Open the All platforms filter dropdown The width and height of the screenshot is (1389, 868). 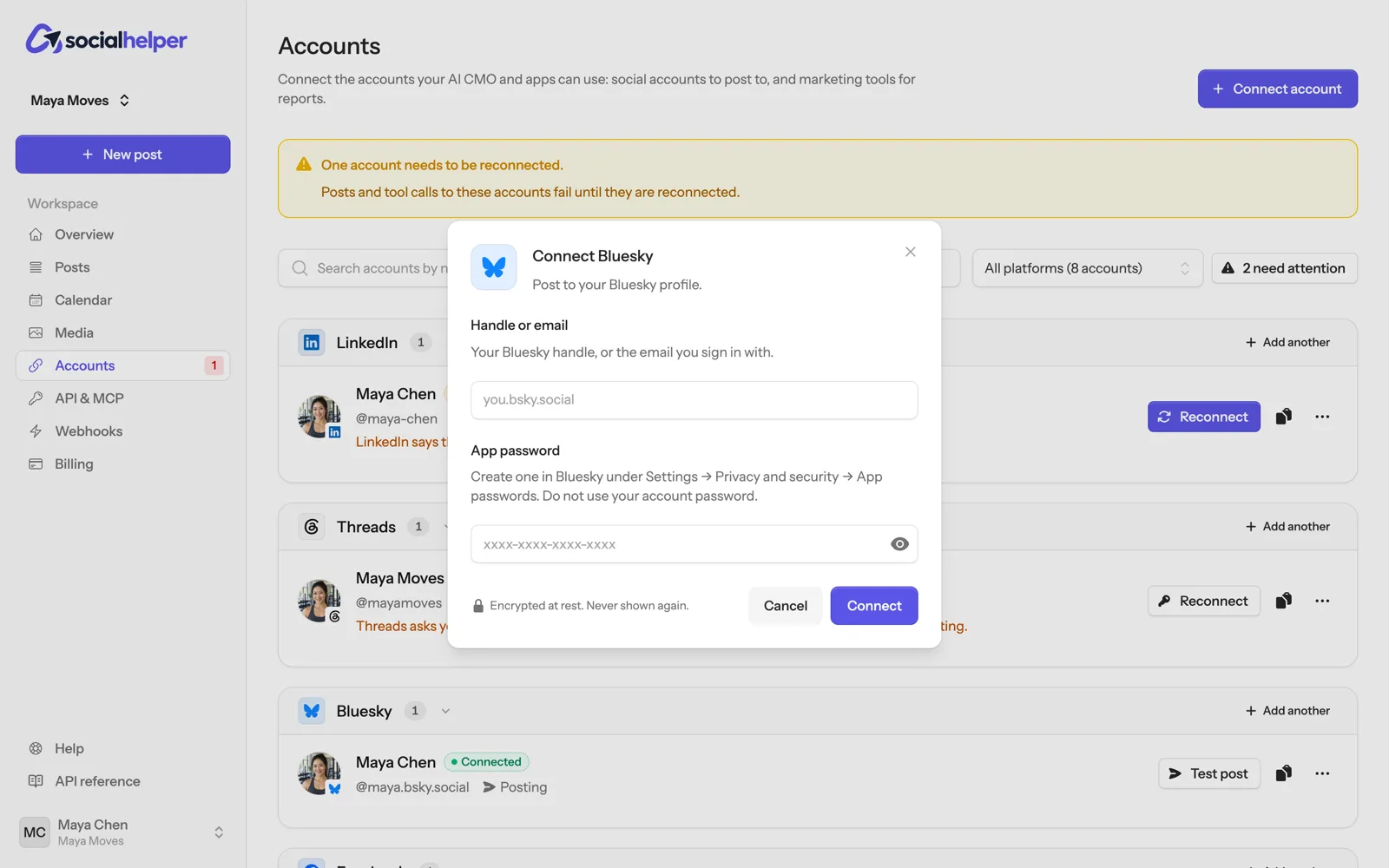click(x=1087, y=268)
